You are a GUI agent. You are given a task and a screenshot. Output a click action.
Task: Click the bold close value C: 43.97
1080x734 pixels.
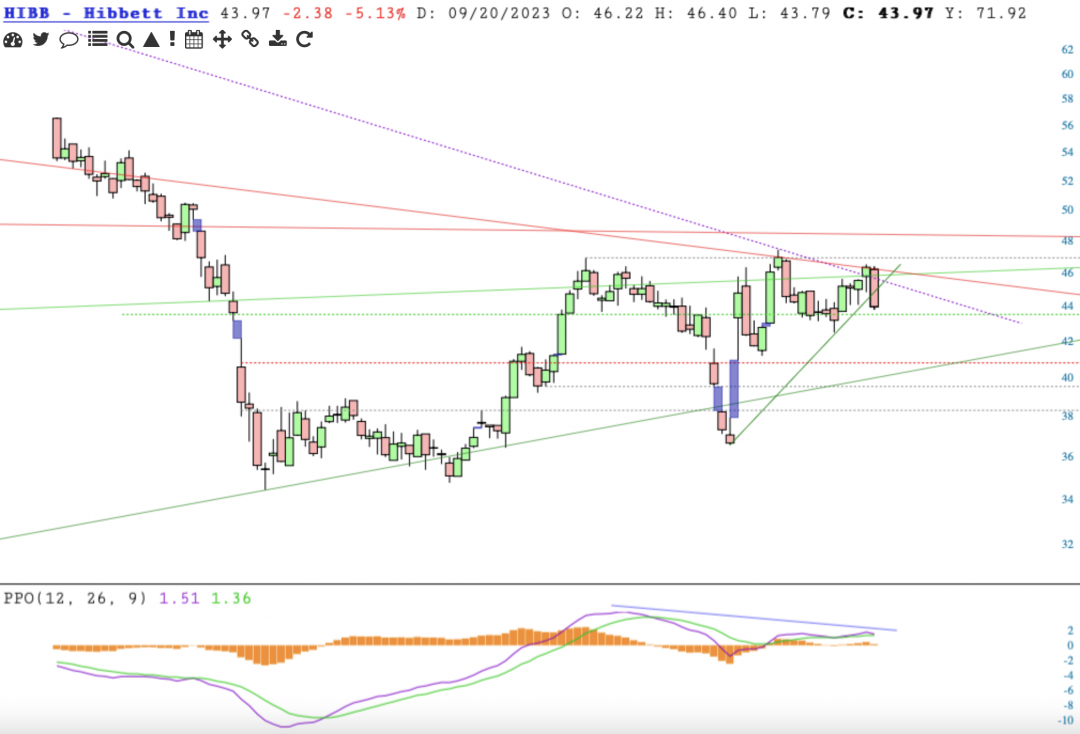click(x=889, y=13)
